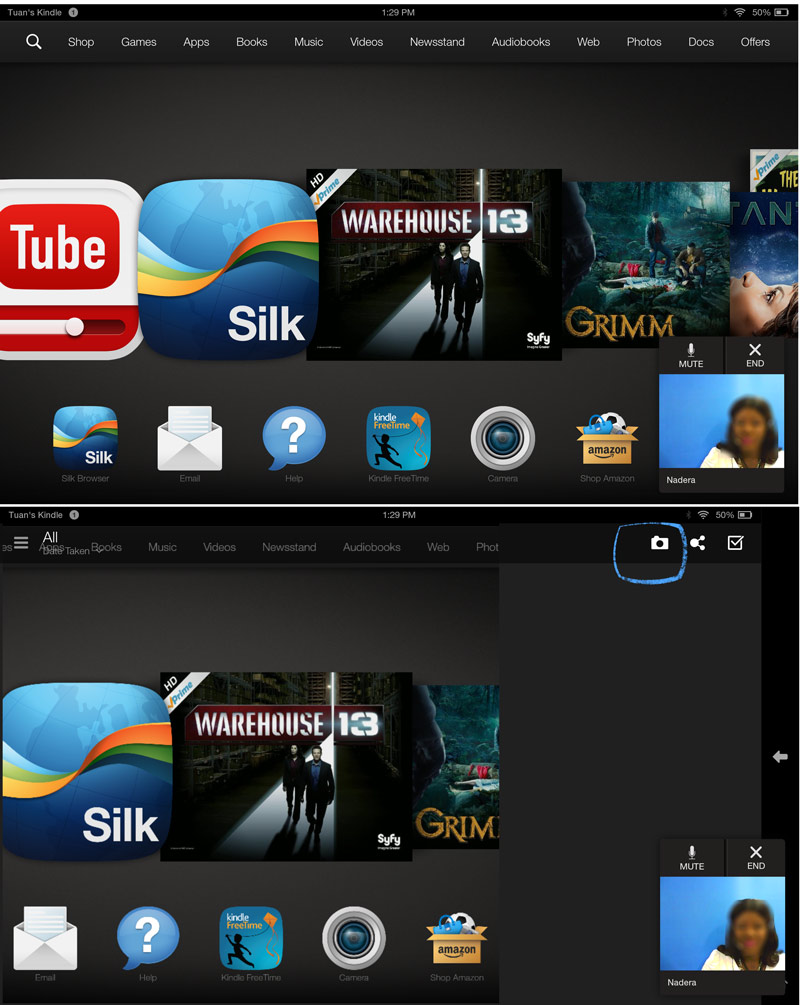
Task: Tap the share icon in the lower toolbar
Action: 698,544
